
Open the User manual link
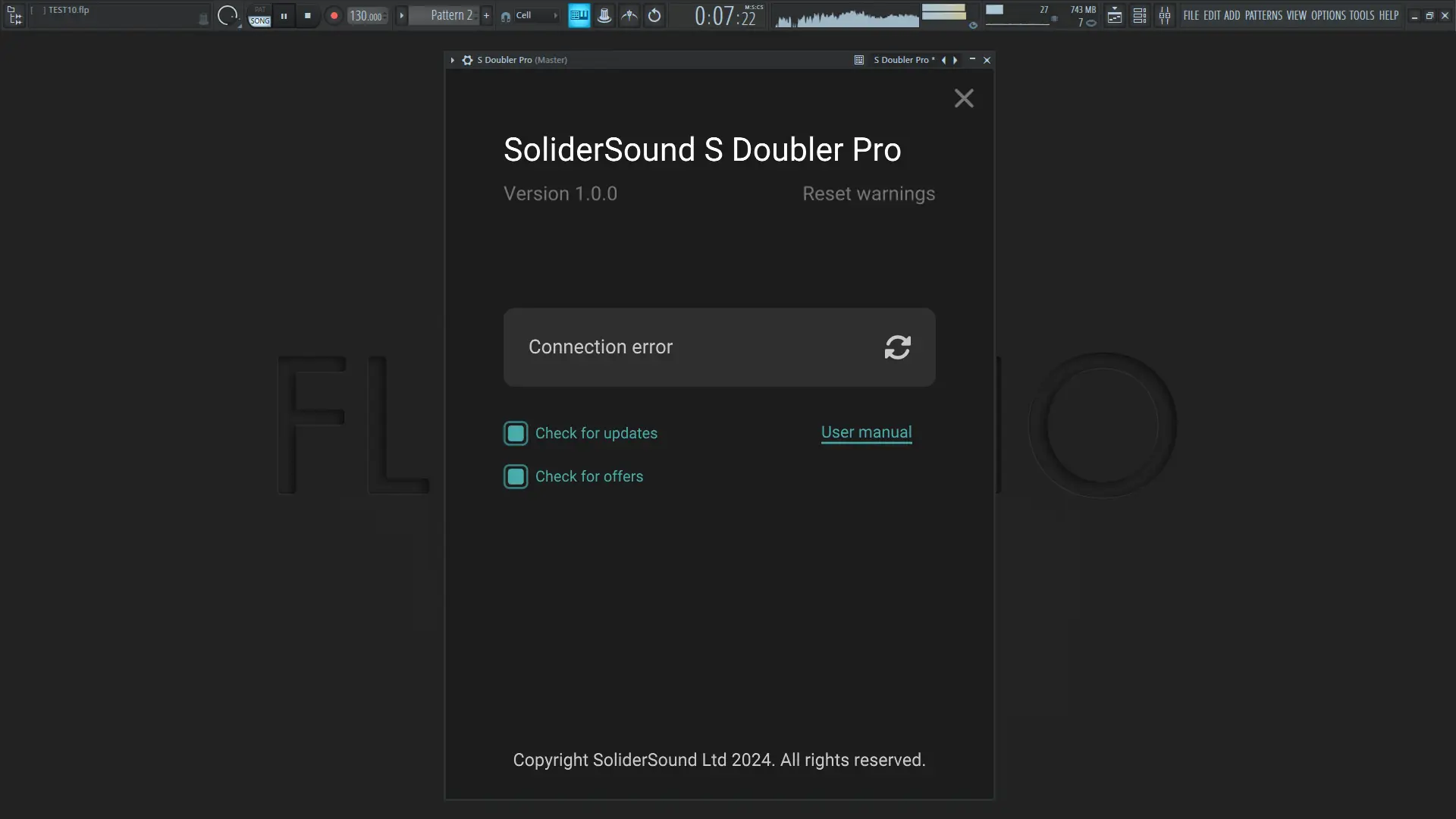(x=866, y=432)
